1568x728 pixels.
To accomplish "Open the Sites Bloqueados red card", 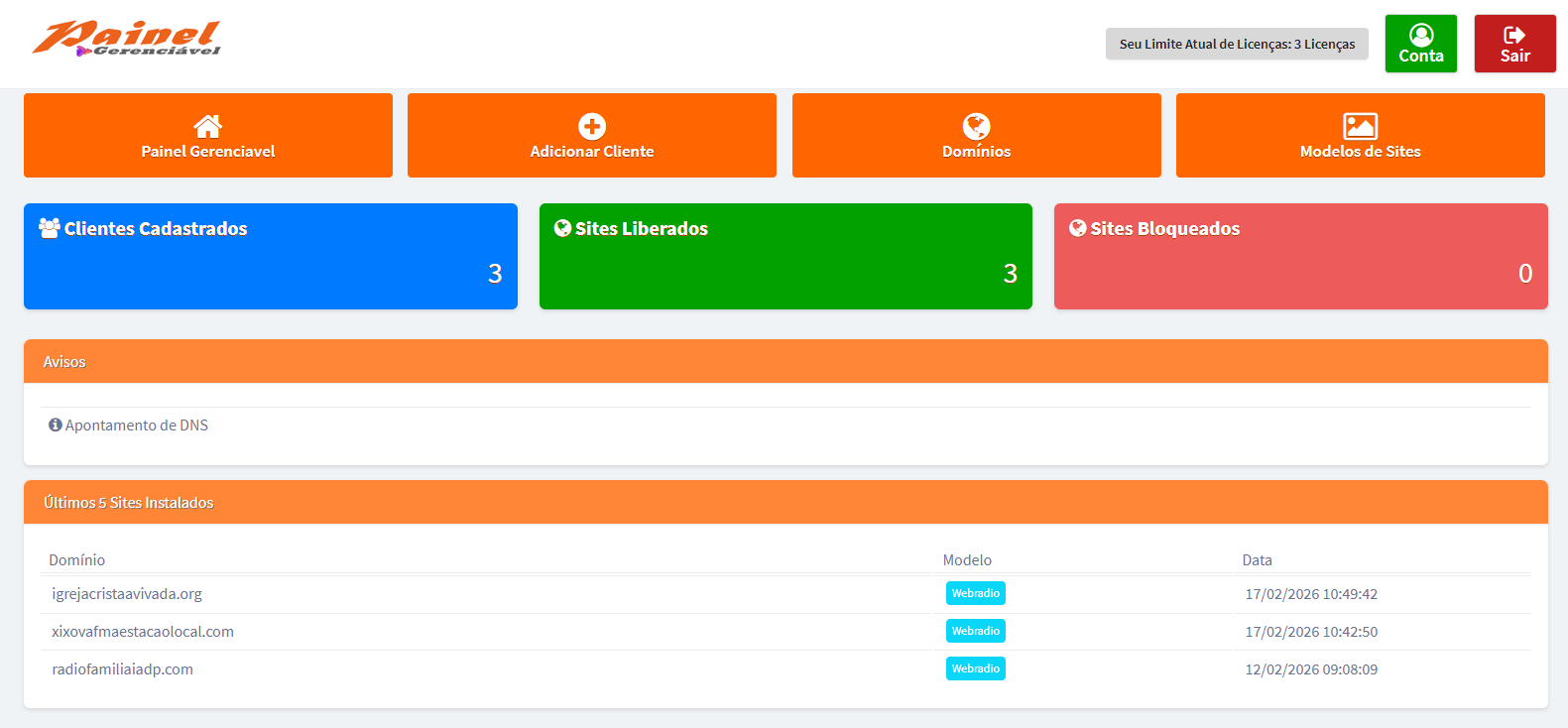I will tap(1300, 257).
